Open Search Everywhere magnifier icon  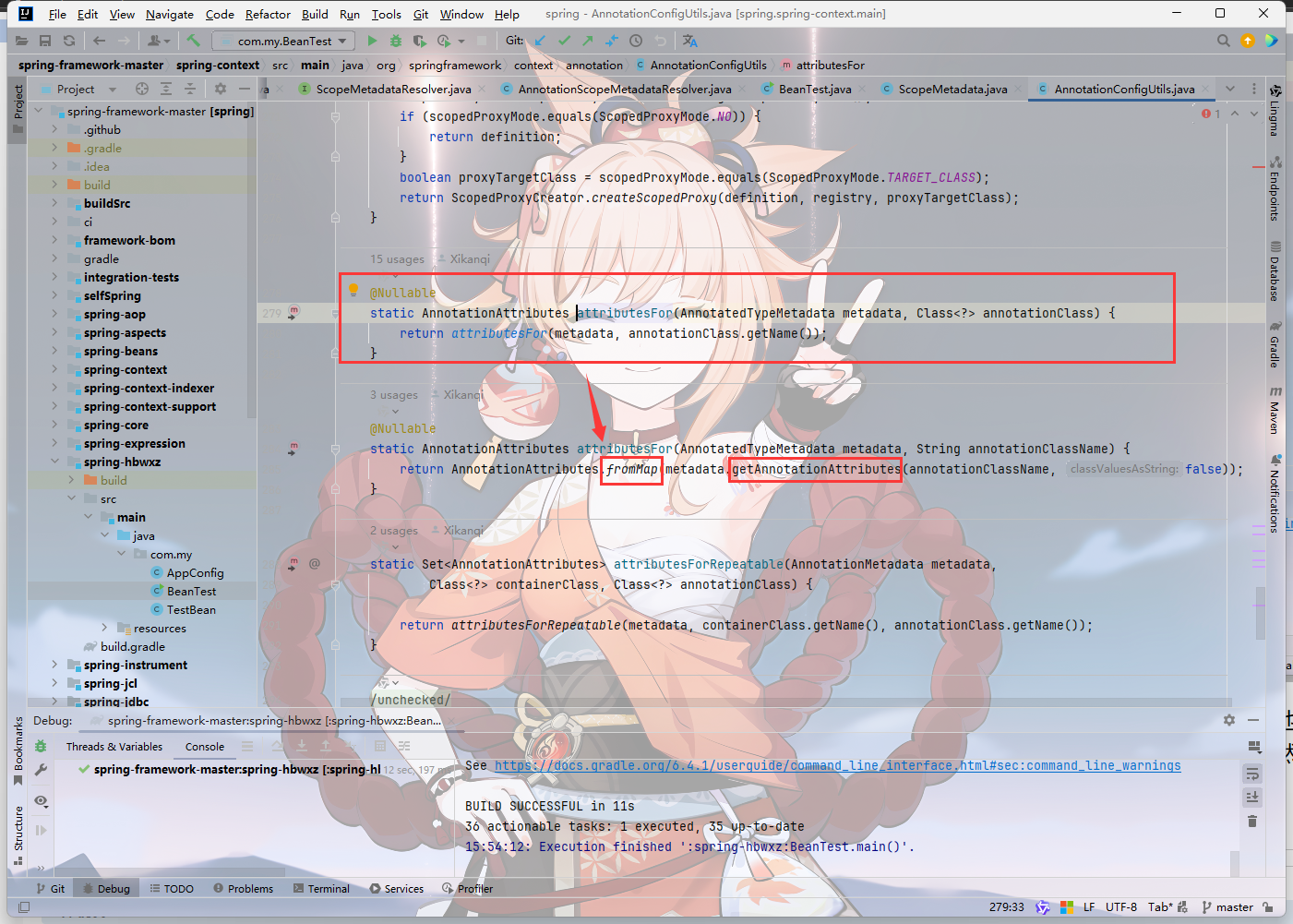click(1223, 41)
